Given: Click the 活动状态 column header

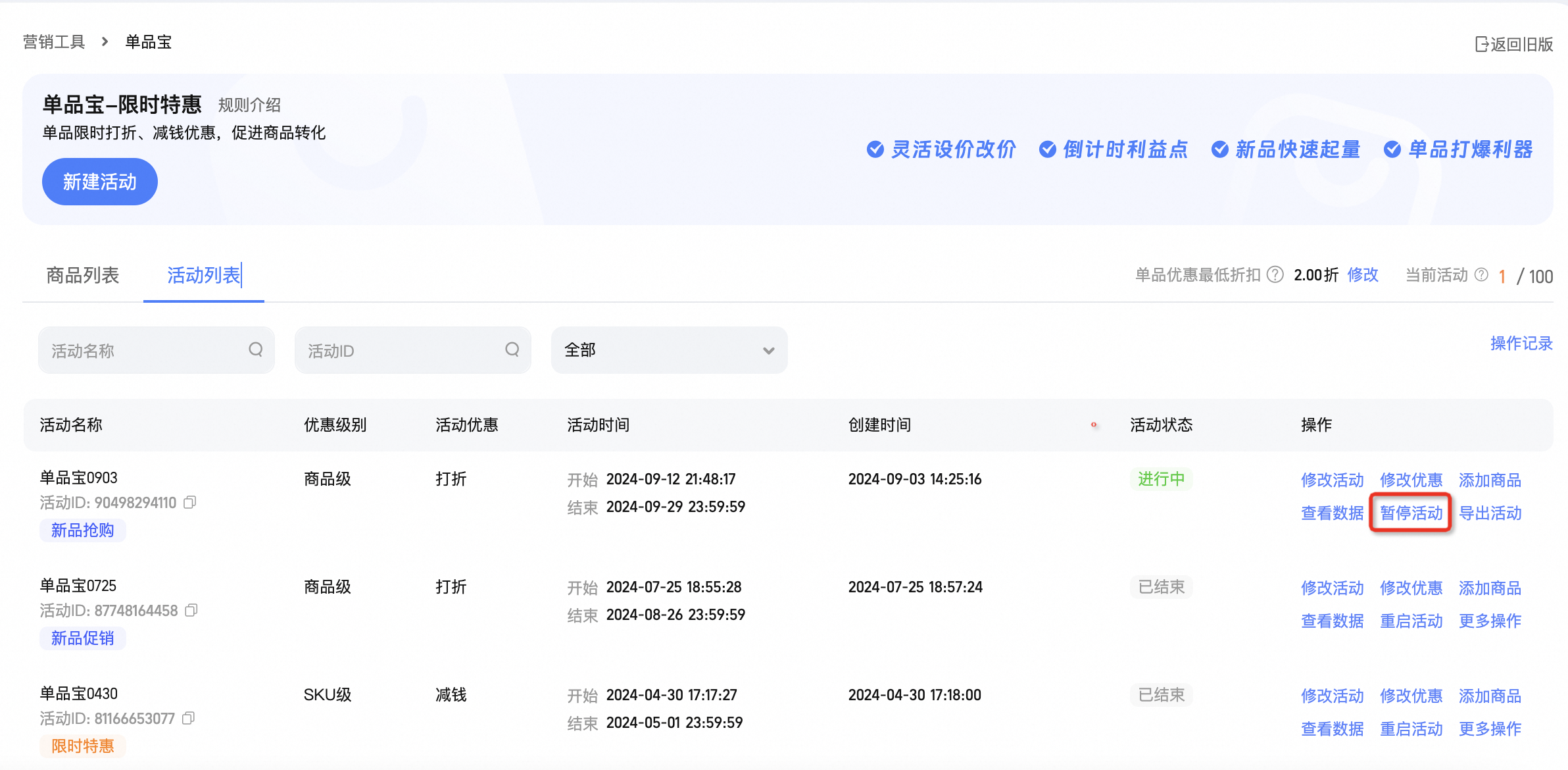Looking at the screenshot, I should coord(1162,424).
